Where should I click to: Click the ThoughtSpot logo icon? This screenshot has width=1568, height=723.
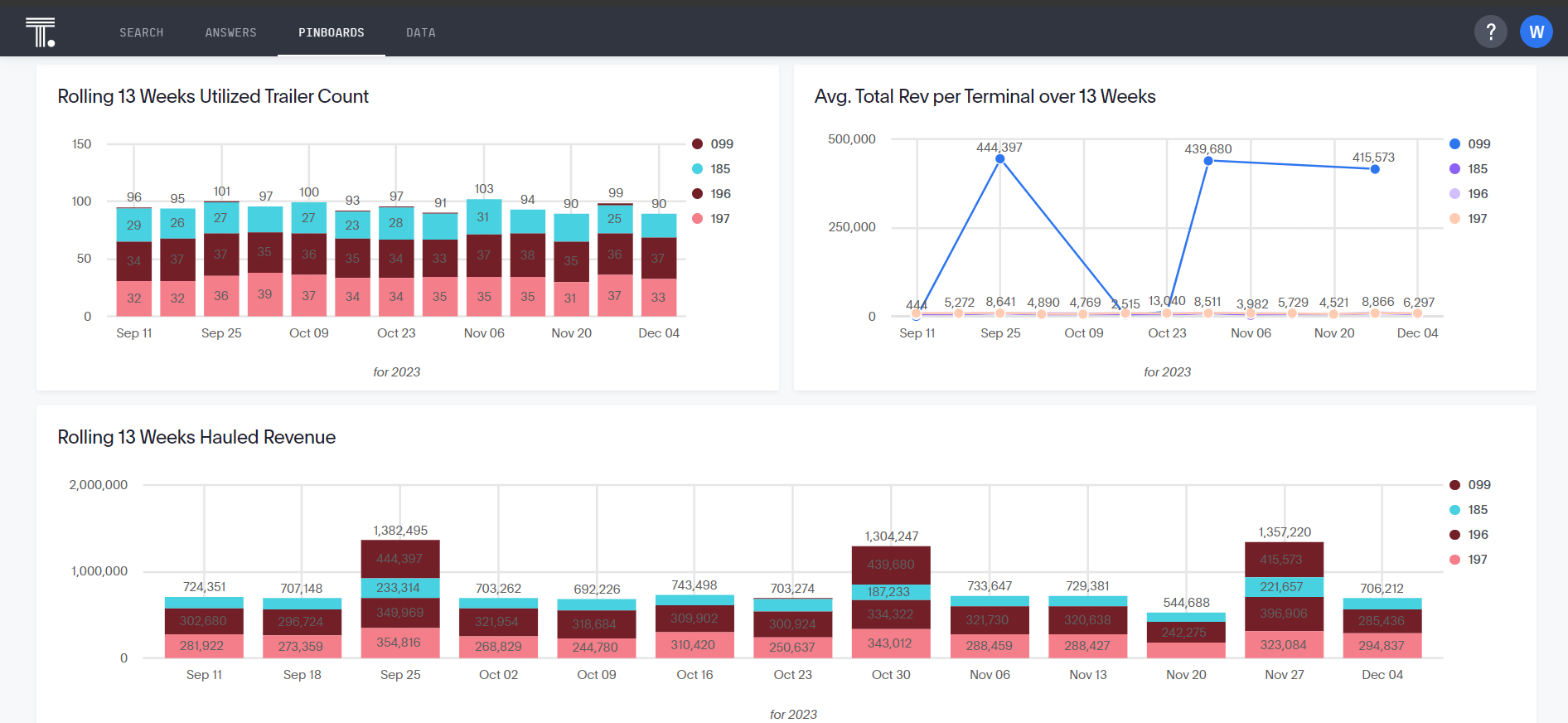coord(40,32)
